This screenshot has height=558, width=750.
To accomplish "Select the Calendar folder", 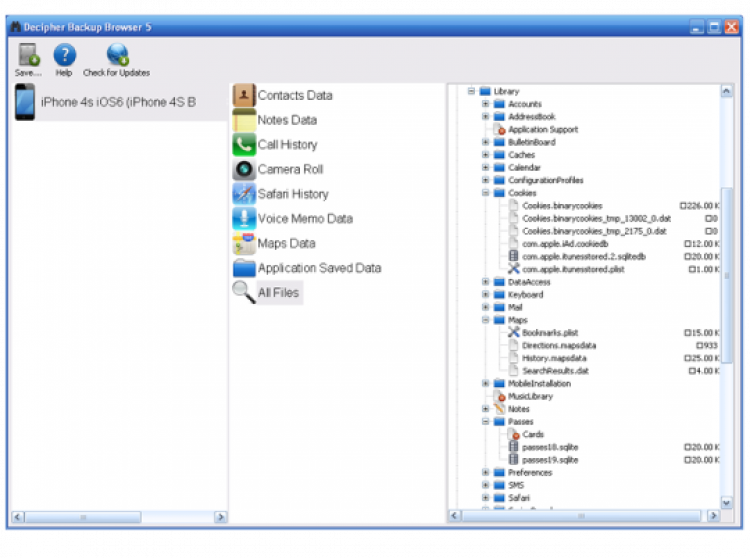I will [x=524, y=167].
